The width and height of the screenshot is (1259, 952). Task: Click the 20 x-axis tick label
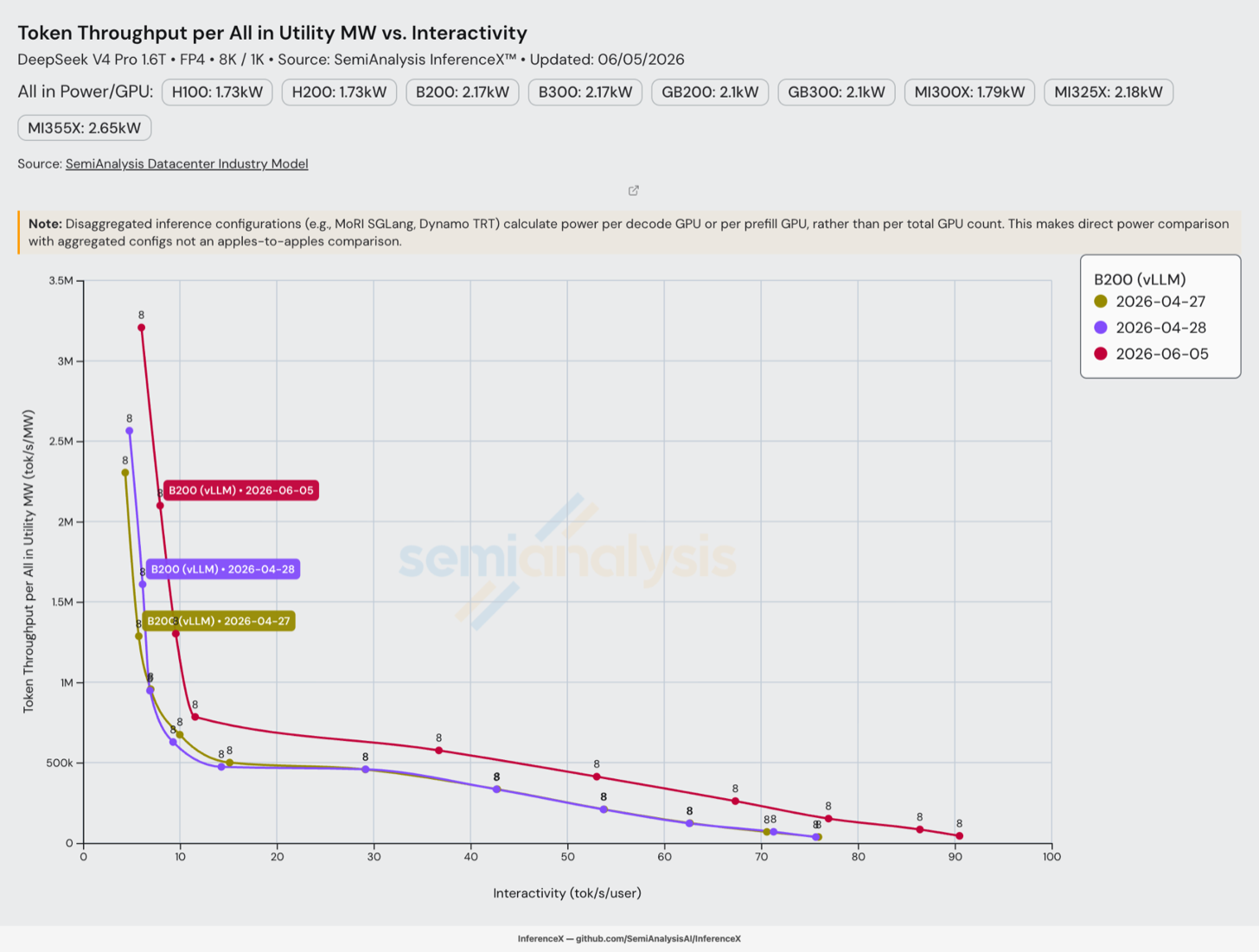(277, 857)
